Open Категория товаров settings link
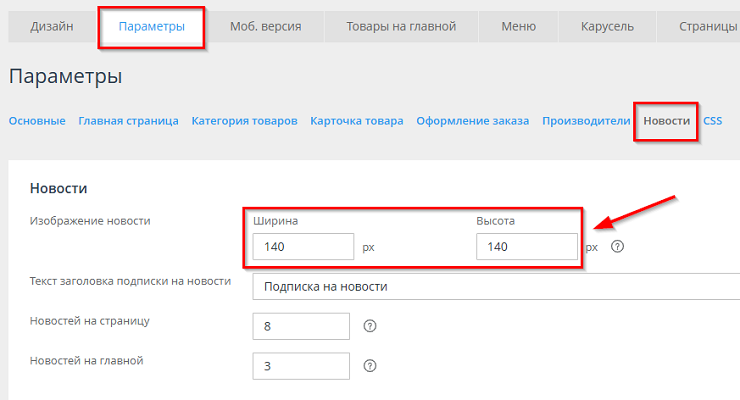 tap(244, 121)
